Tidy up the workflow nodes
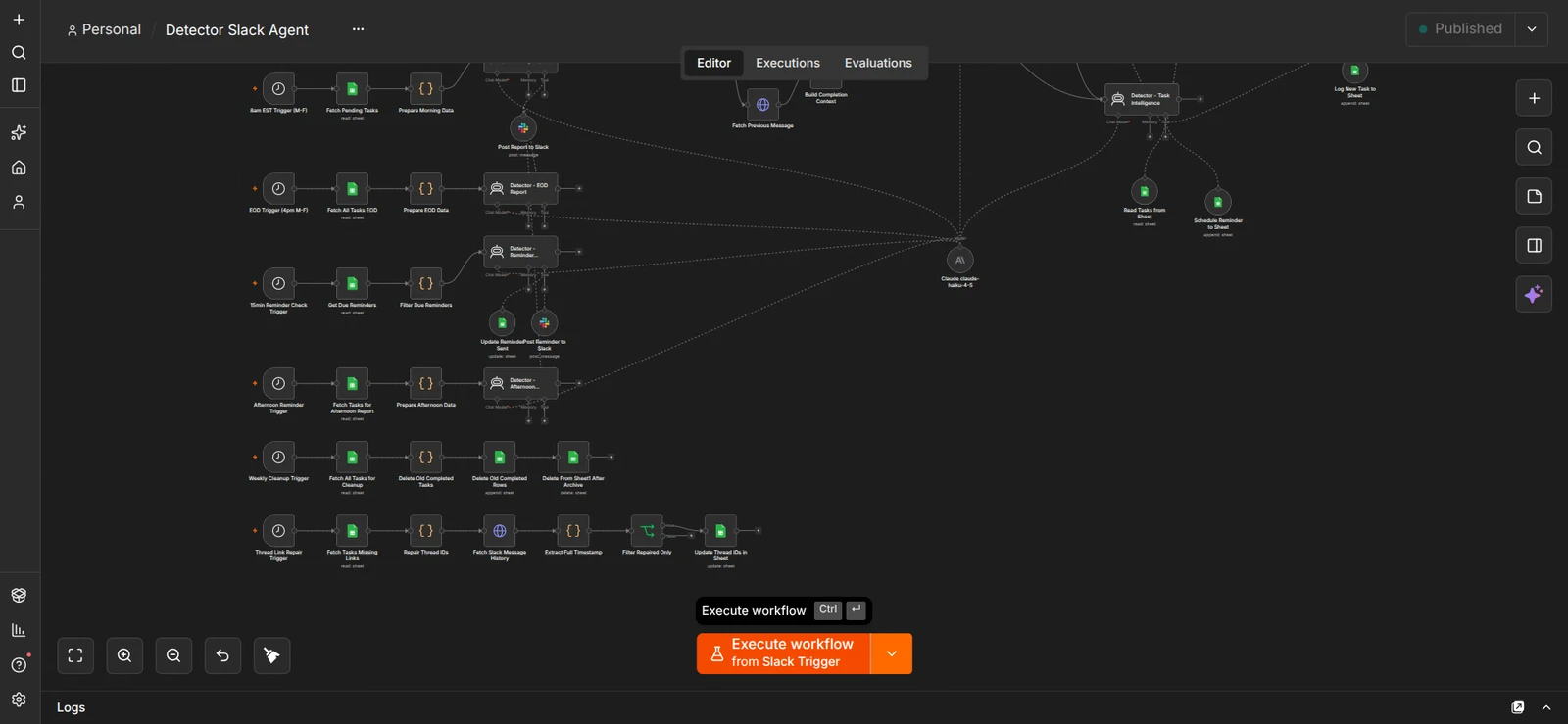Screen dimensions: 1568x724 271,655
